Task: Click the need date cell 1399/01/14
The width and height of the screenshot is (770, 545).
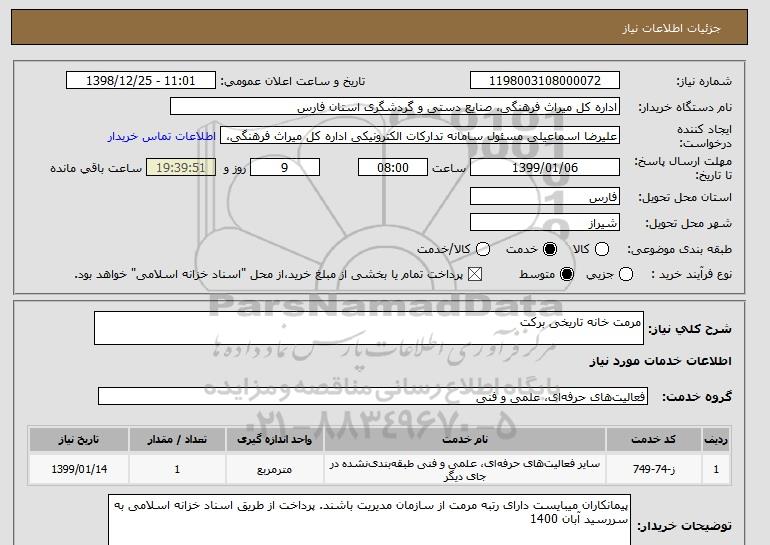Action: [x=79, y=469]
